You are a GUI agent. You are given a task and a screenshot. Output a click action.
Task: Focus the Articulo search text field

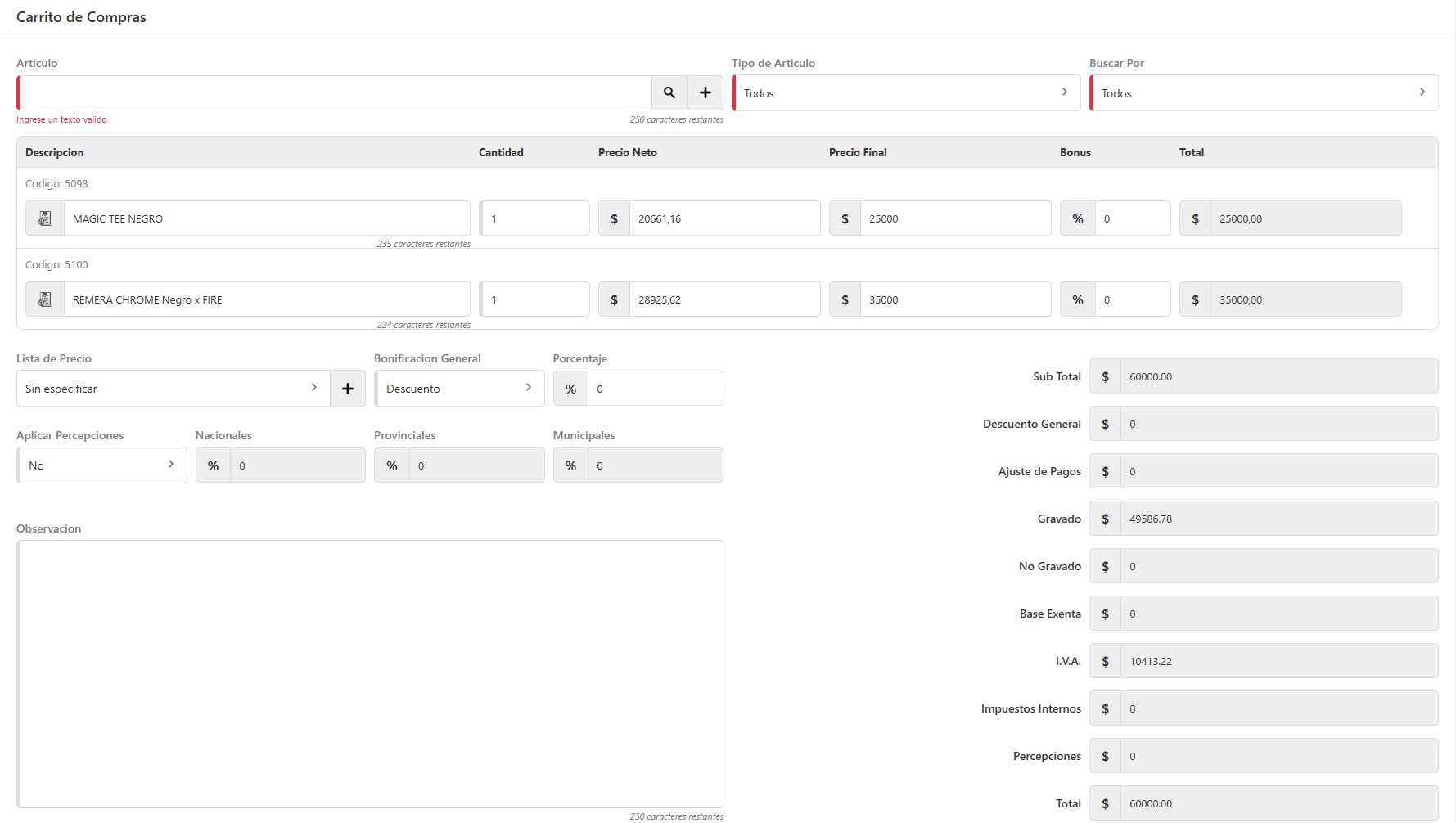(x=336, y=93)
